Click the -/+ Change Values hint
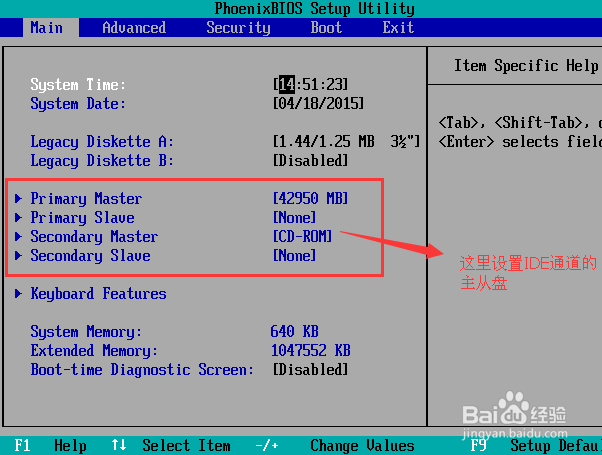This screenshot has width=602, height=455. 335,445
